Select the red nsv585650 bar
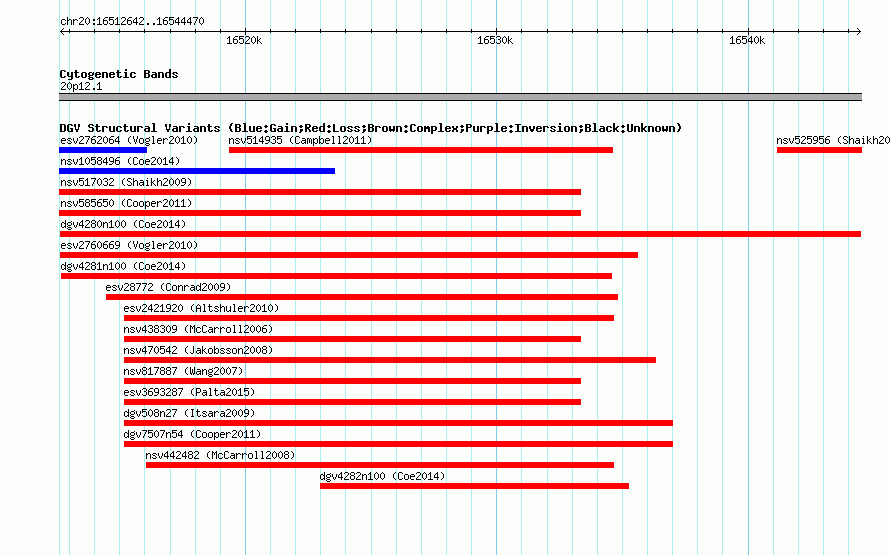This screenshot has width=890, height=555. click(320, 213)
